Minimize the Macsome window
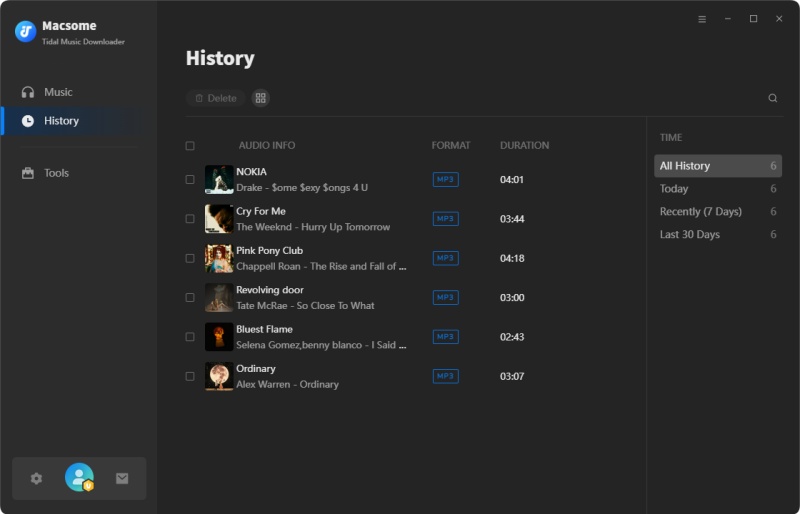This screenshot has height=514, width=800. click(728, 19)
